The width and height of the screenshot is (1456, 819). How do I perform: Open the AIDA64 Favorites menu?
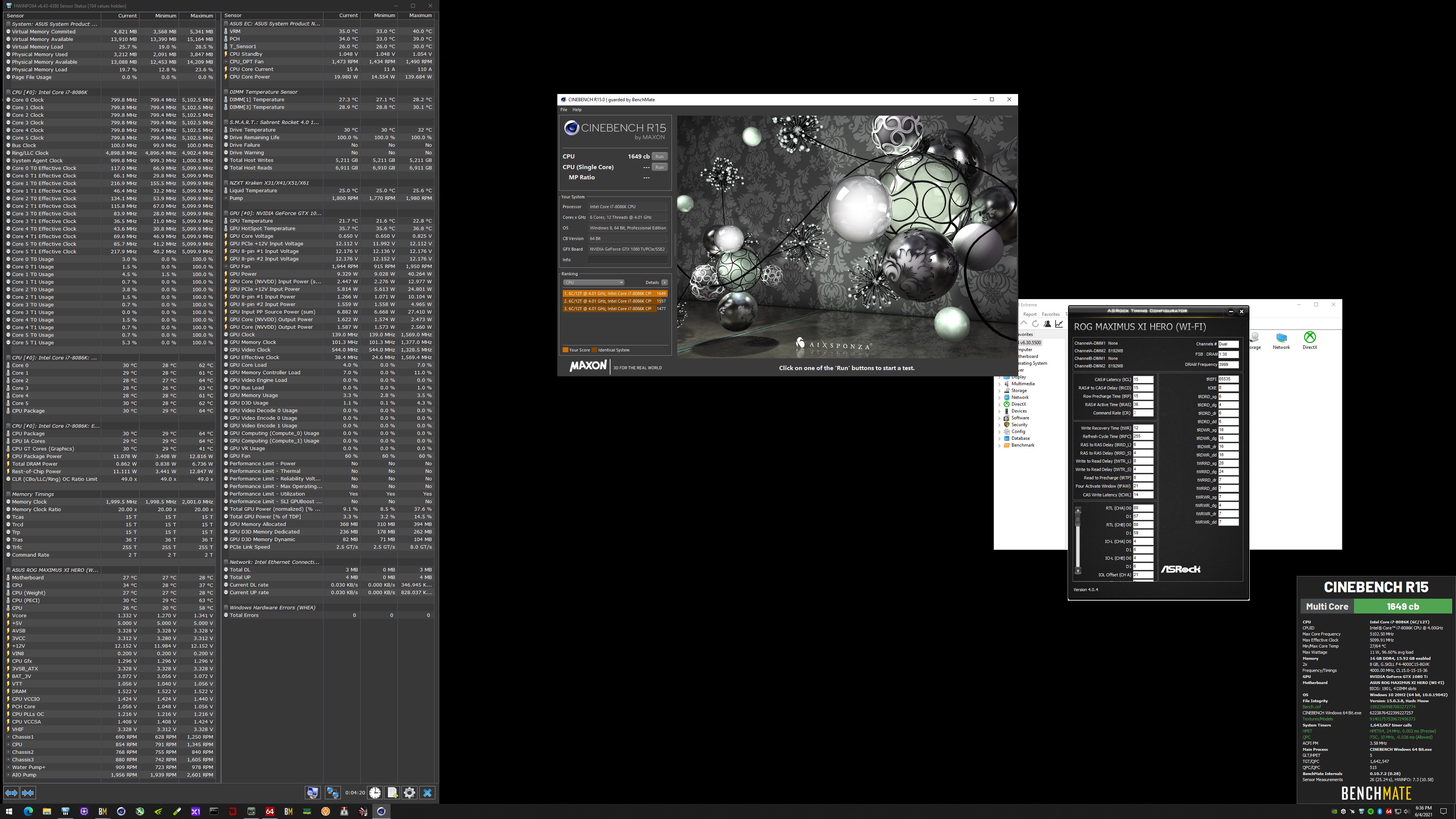coord(1051,314)
